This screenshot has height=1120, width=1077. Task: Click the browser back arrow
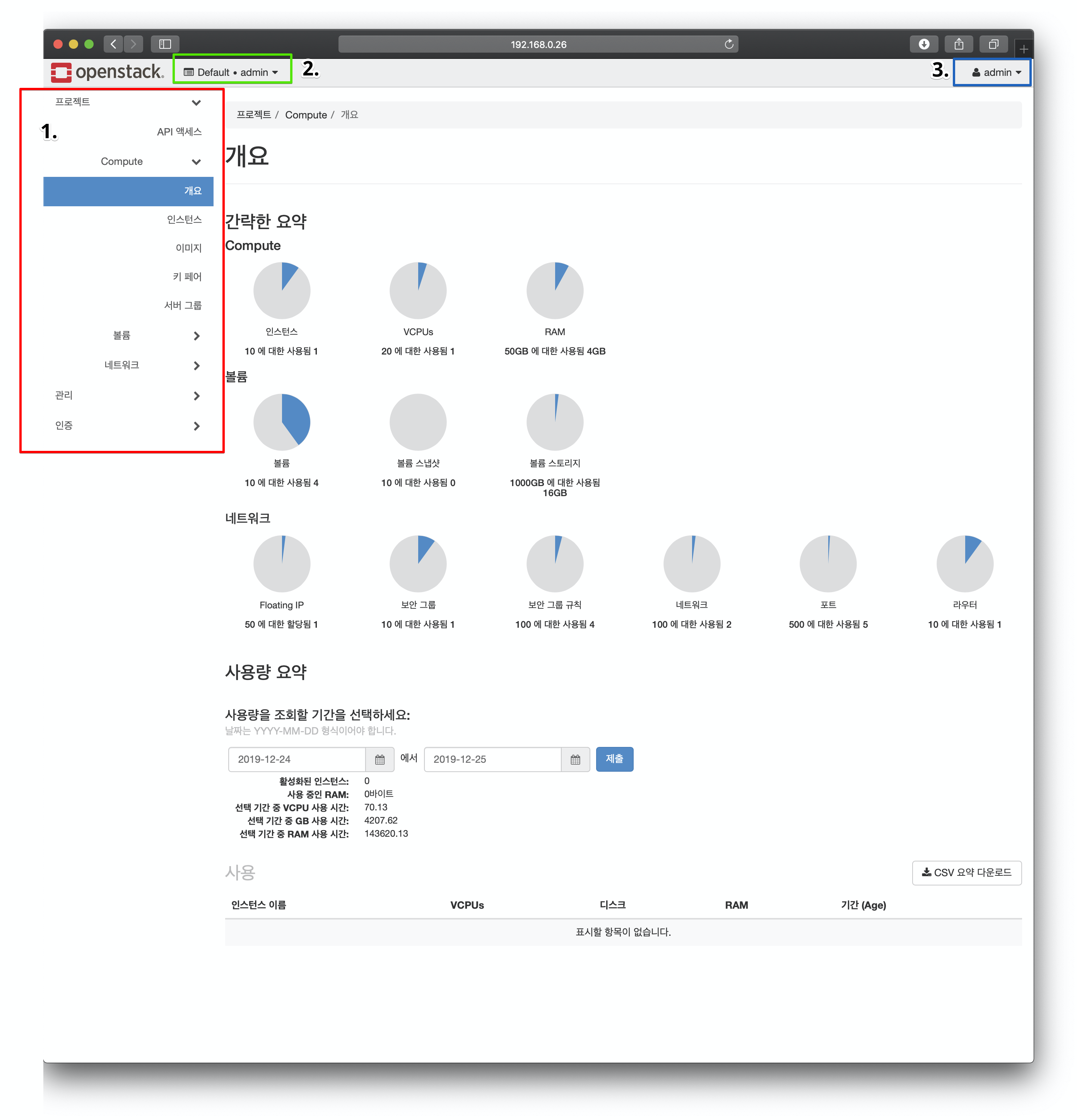point(113,44)
